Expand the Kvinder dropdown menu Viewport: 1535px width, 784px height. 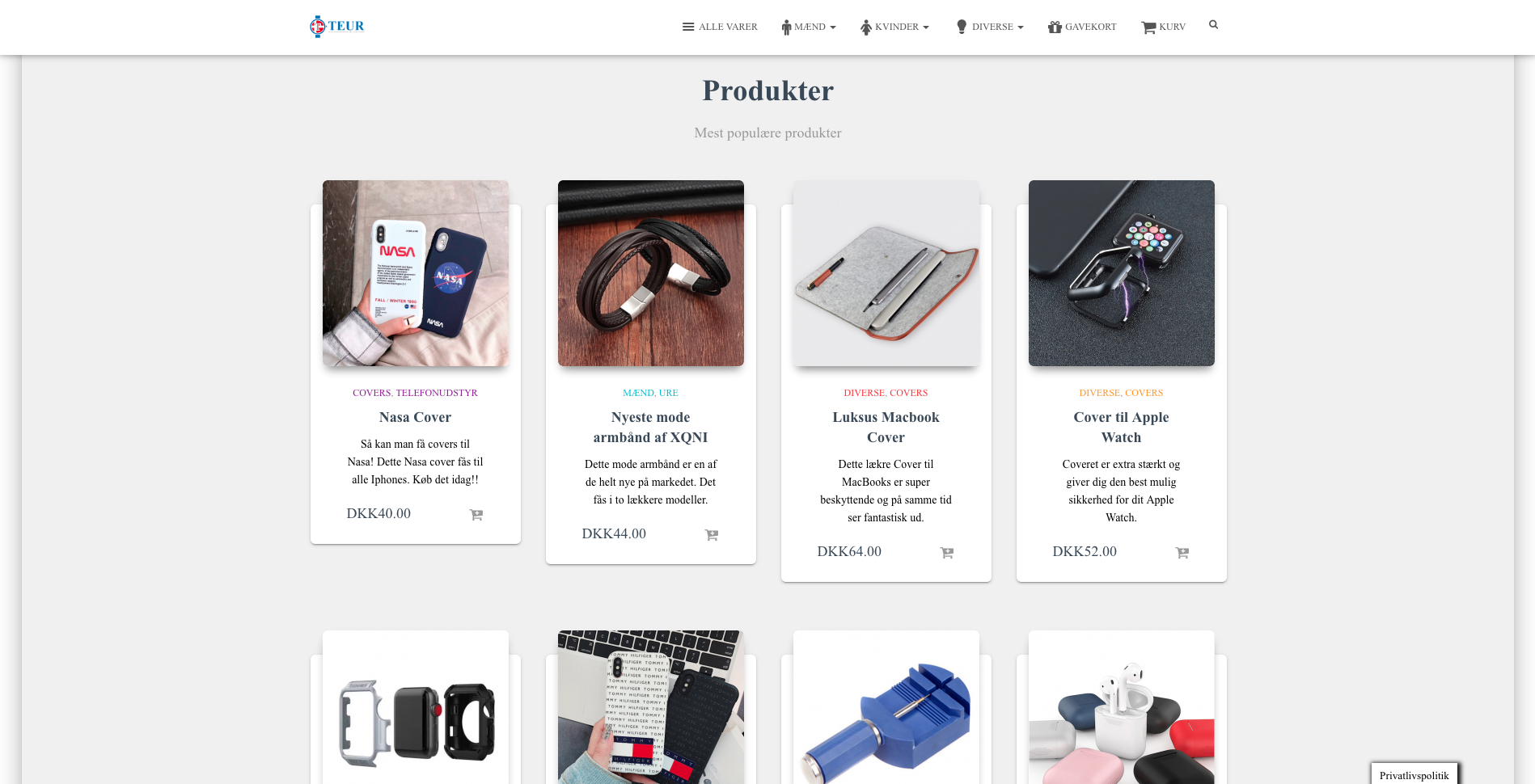894,27
